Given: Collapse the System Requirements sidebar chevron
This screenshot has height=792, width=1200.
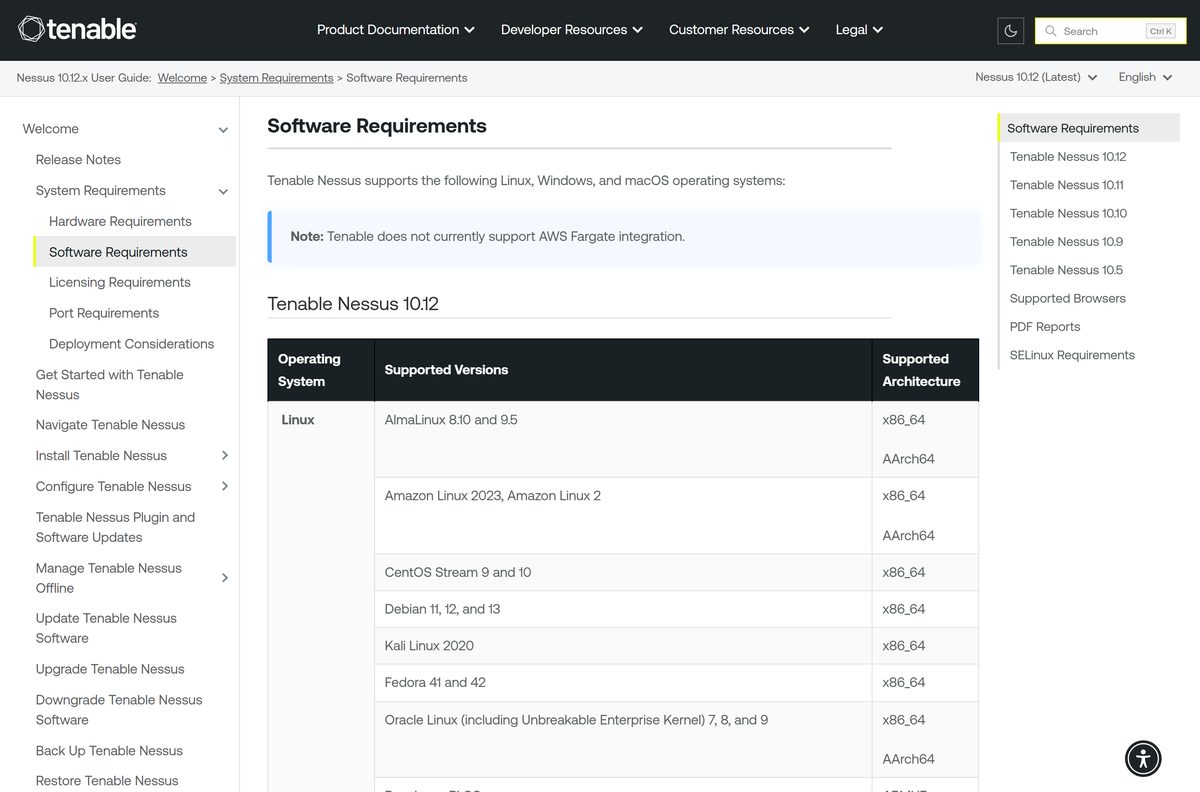Looking at the screenshot, I should [223, 191].
